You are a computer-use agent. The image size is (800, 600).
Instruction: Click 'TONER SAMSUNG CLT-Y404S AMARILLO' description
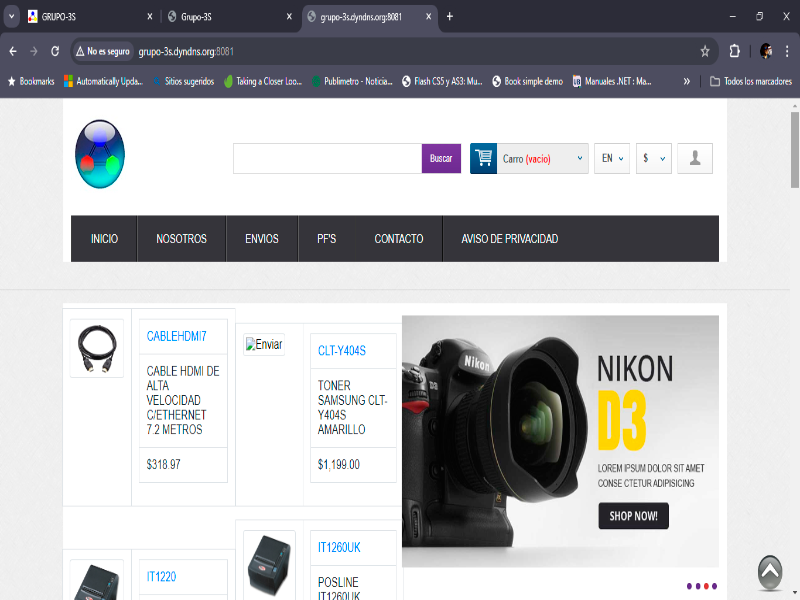coord(352,408)
